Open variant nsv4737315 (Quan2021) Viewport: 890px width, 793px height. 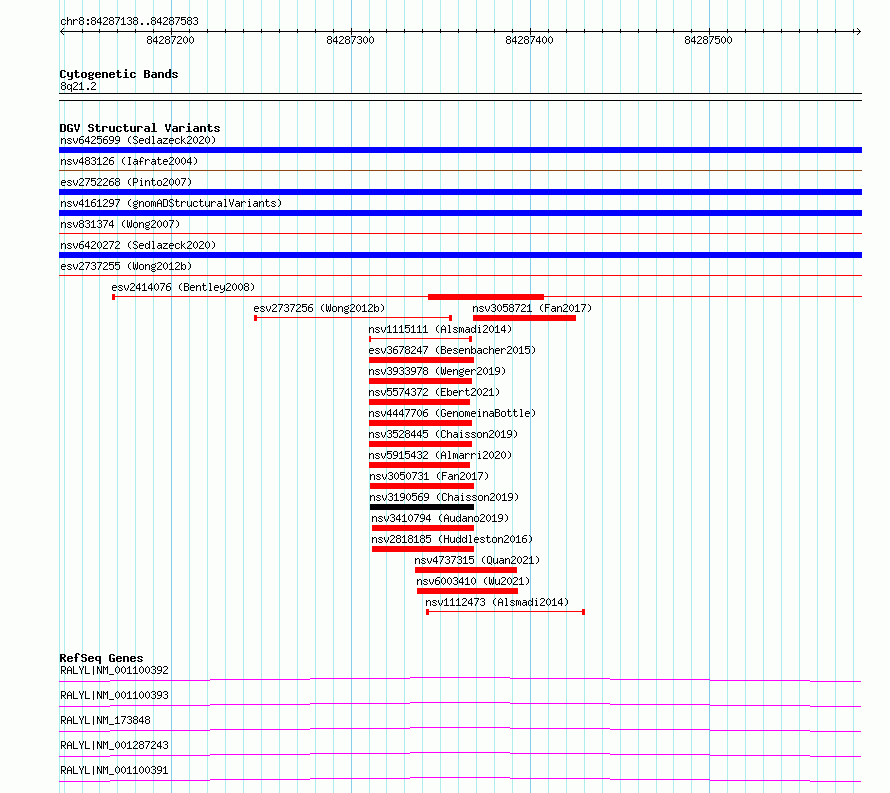coord(477,560)
